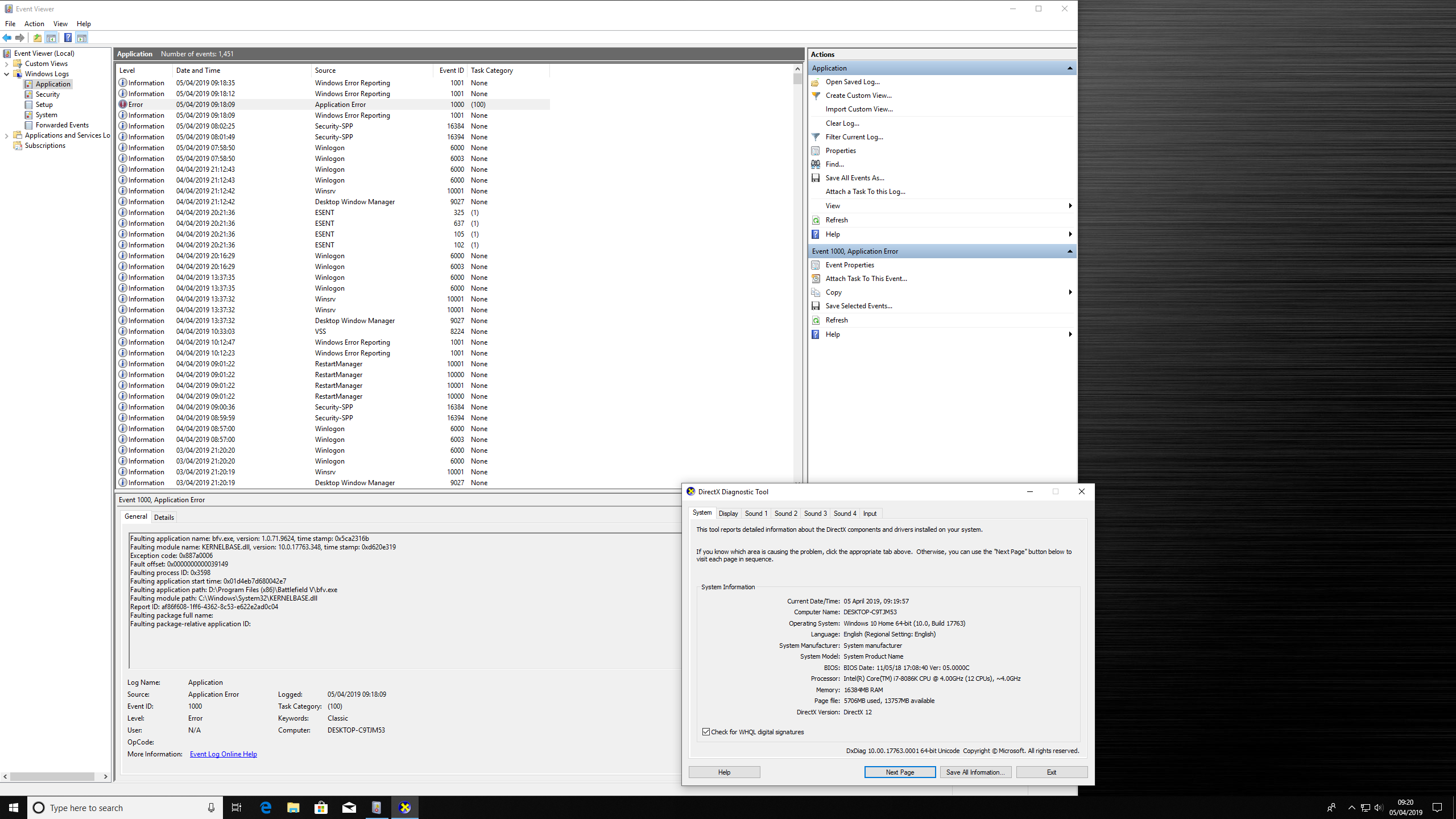The image size is (1456, 819).
Task: Open Microsoft Edge from the taskbar
Action: pos(265,808)
